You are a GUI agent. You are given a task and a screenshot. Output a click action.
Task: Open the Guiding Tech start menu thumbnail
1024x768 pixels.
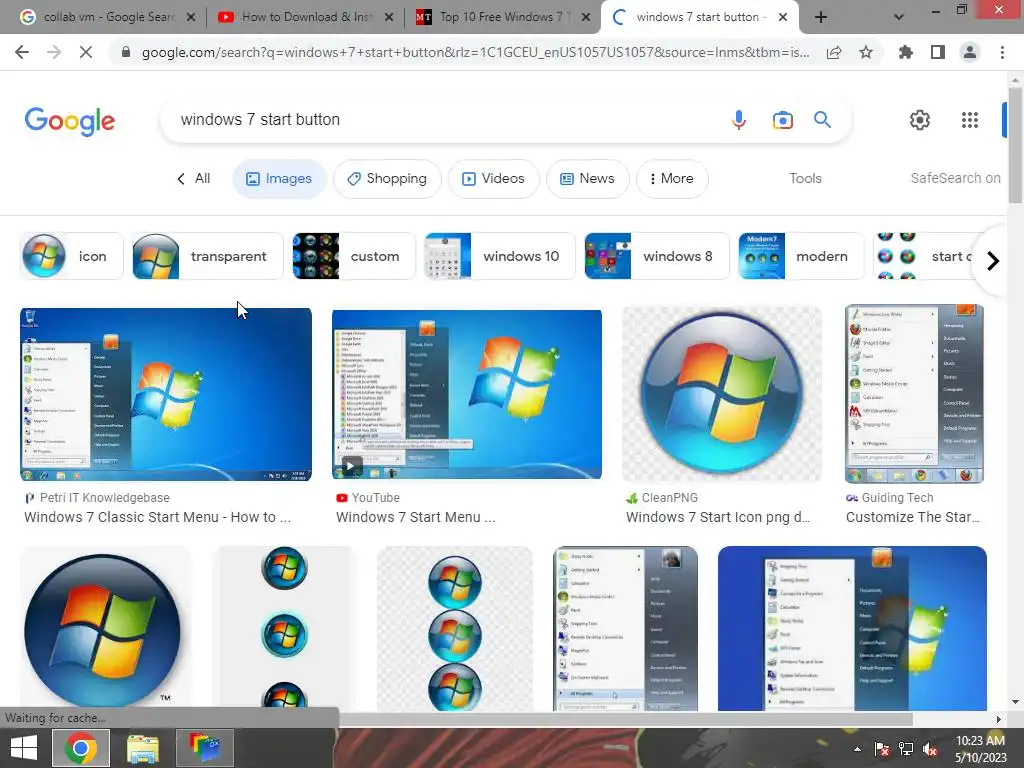[914, 394]
